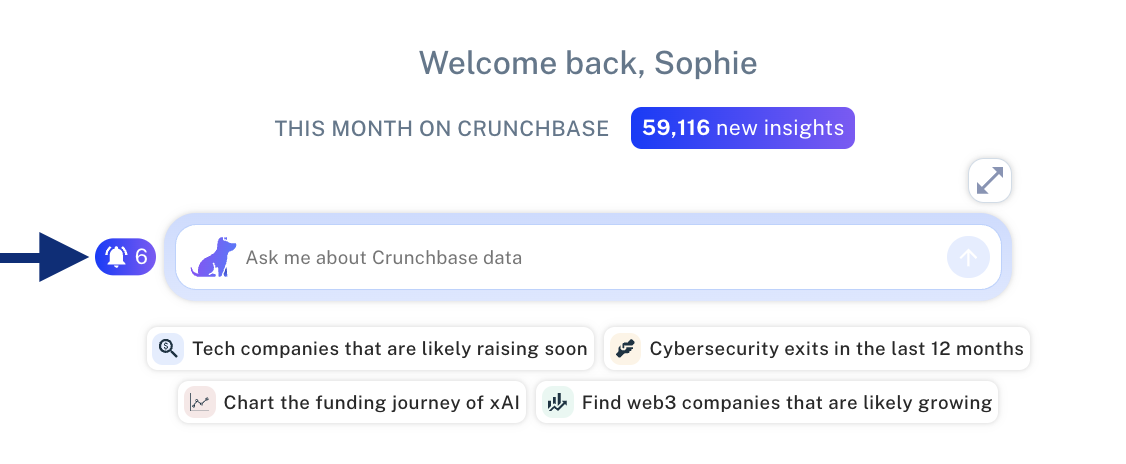
Task: Select Cybersecurity exits last 12 months suggestion
Action: coord(817,349)
